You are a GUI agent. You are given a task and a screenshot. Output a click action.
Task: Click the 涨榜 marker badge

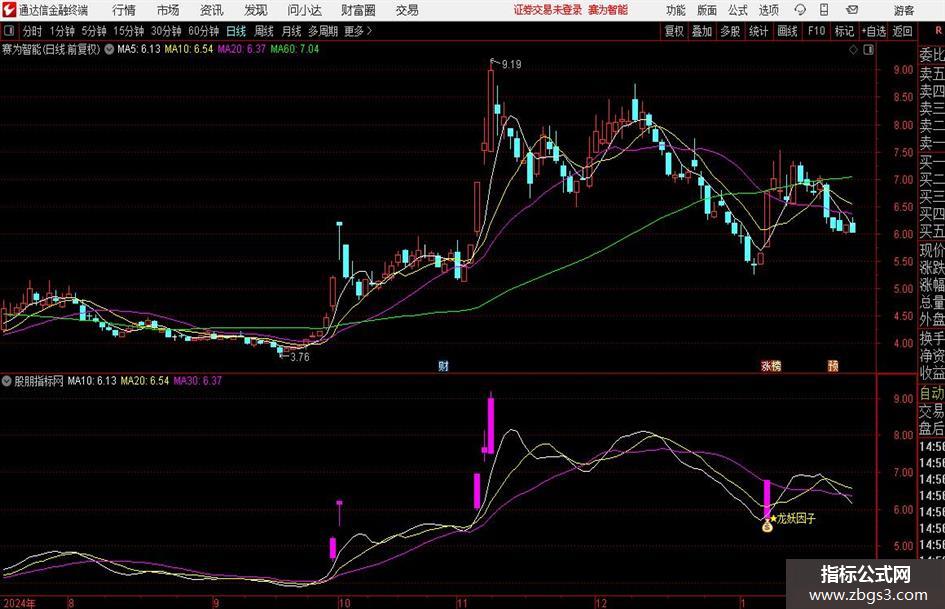[x=771, y=365]
